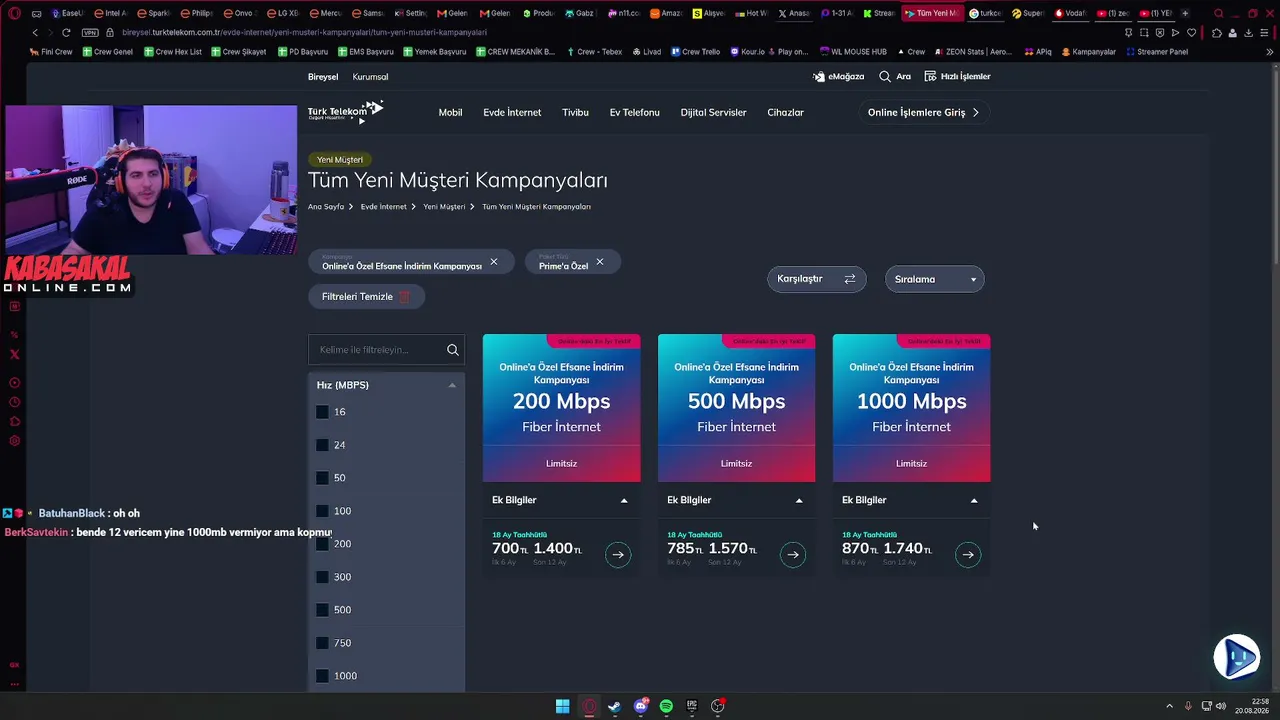Check the 750 Mbps speed filter
The image size is (1280, 720).
point(322,643)
